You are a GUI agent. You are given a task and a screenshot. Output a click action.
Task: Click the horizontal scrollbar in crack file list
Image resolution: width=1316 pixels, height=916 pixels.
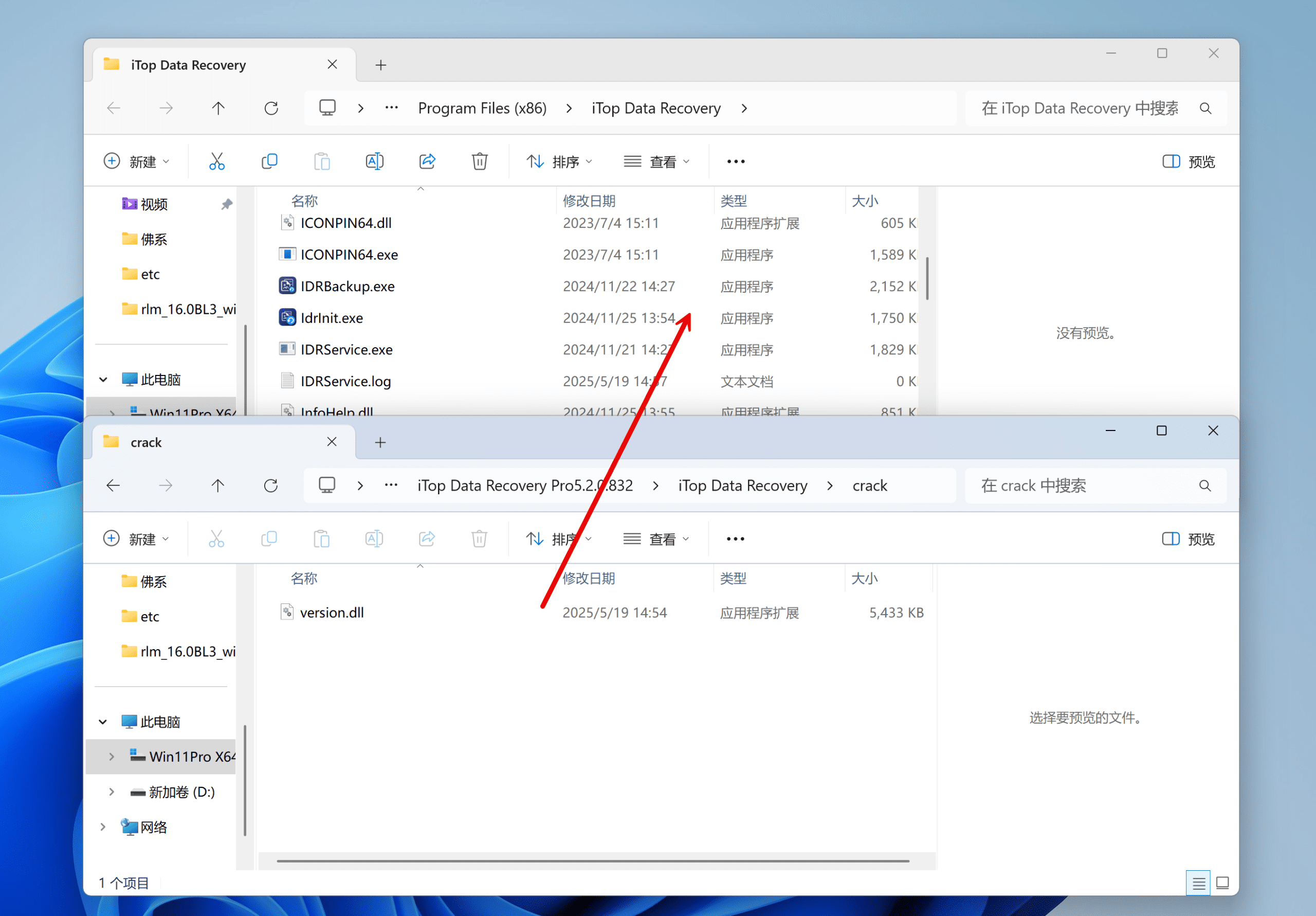[x=593, y=860]
